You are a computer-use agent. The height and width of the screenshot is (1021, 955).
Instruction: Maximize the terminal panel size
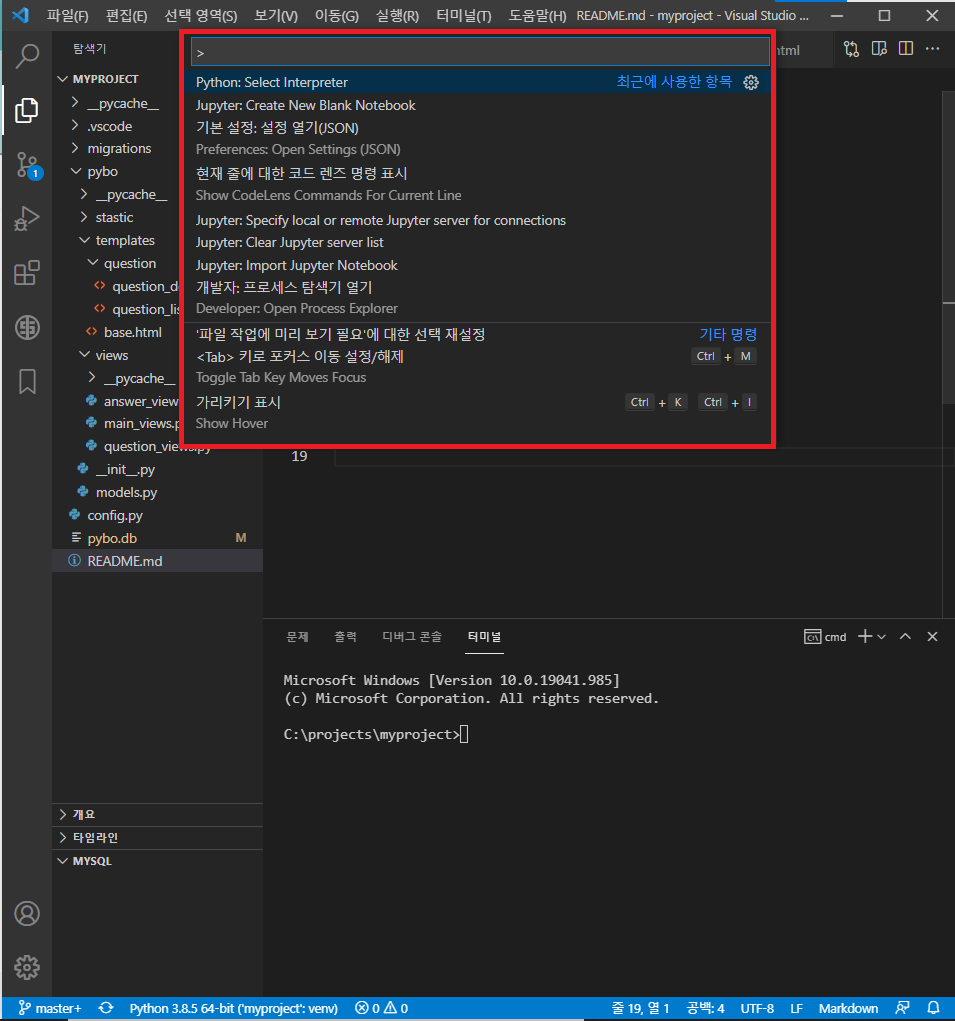(905, 636)
